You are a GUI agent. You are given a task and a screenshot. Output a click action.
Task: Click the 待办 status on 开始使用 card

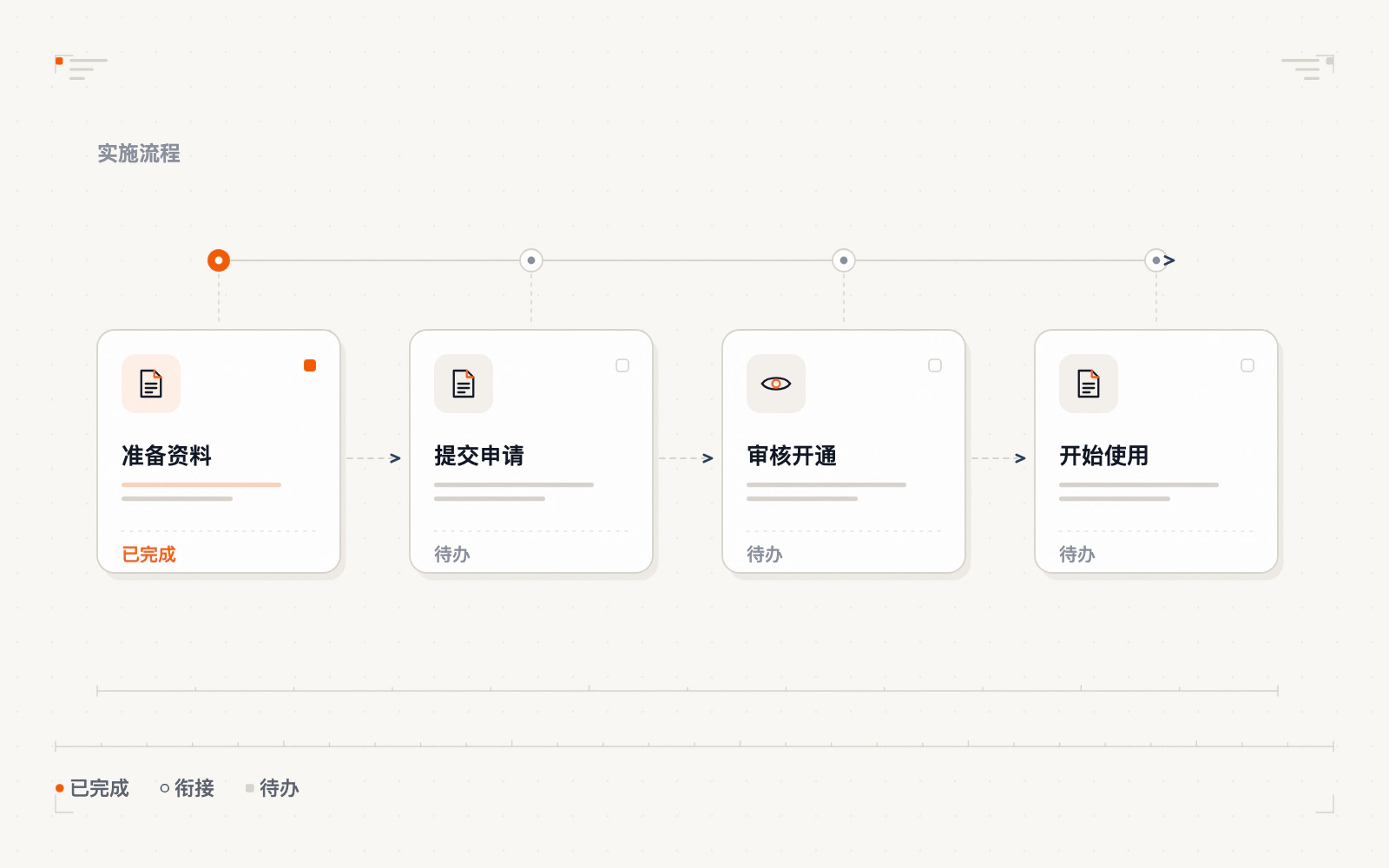[1077, 555]
